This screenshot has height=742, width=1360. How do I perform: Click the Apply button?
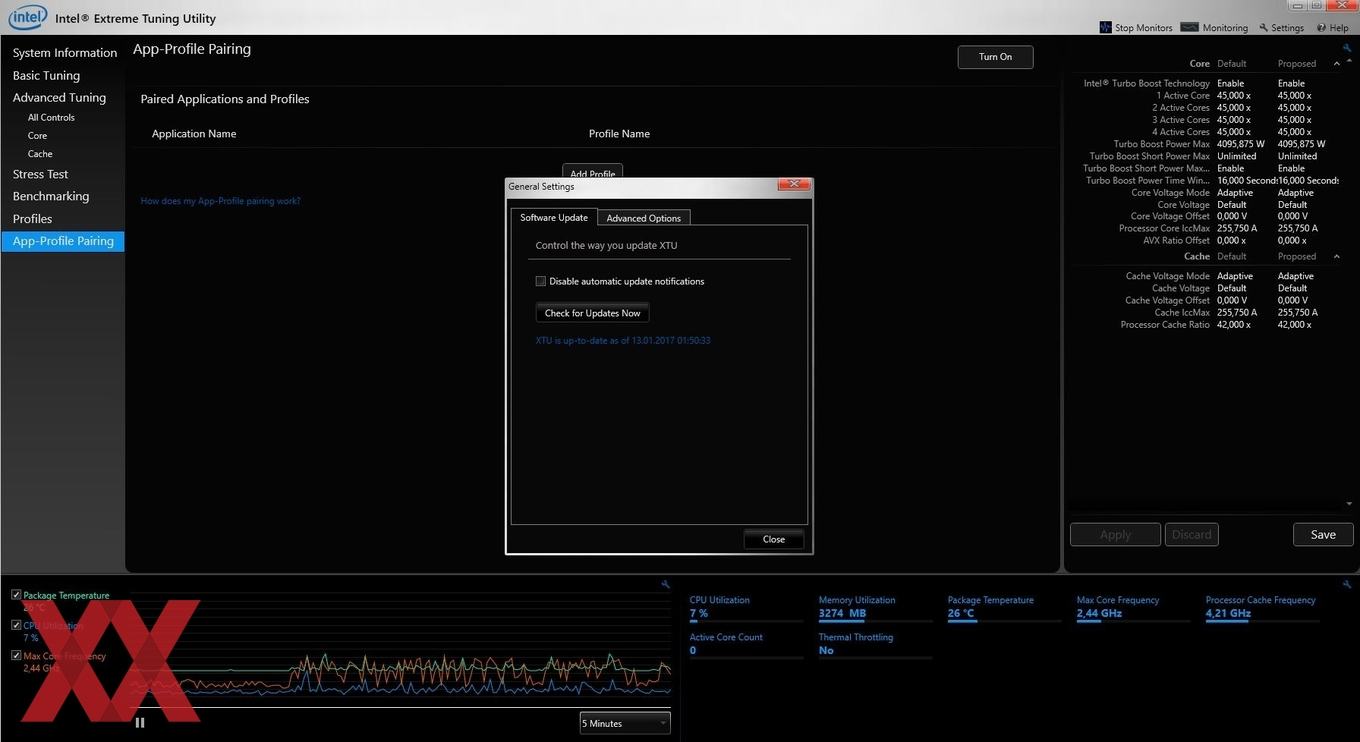pos(1115,535)
